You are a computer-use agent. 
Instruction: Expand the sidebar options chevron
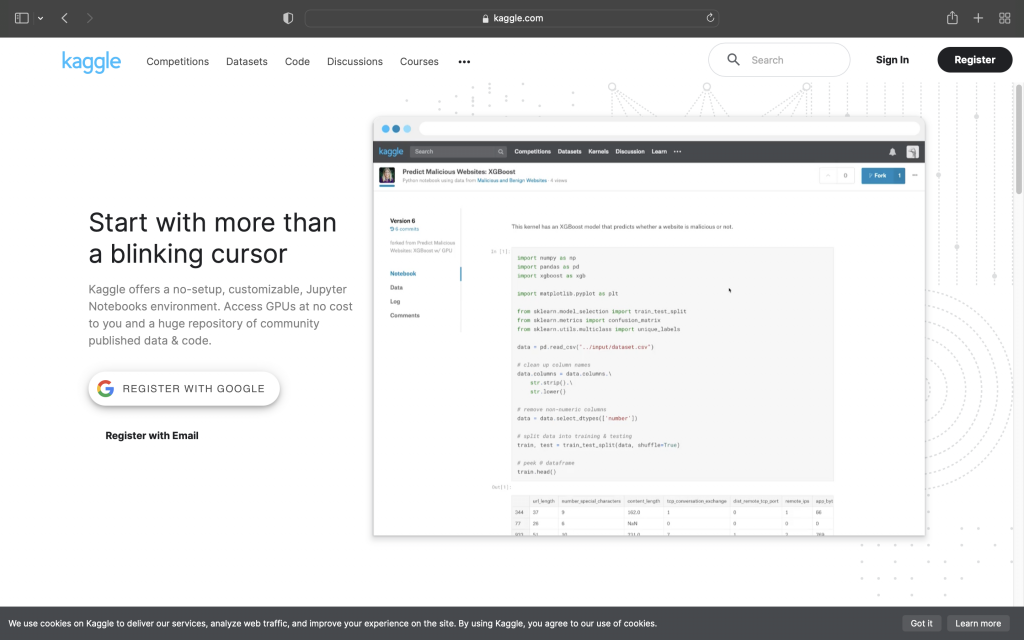[40, 18]
